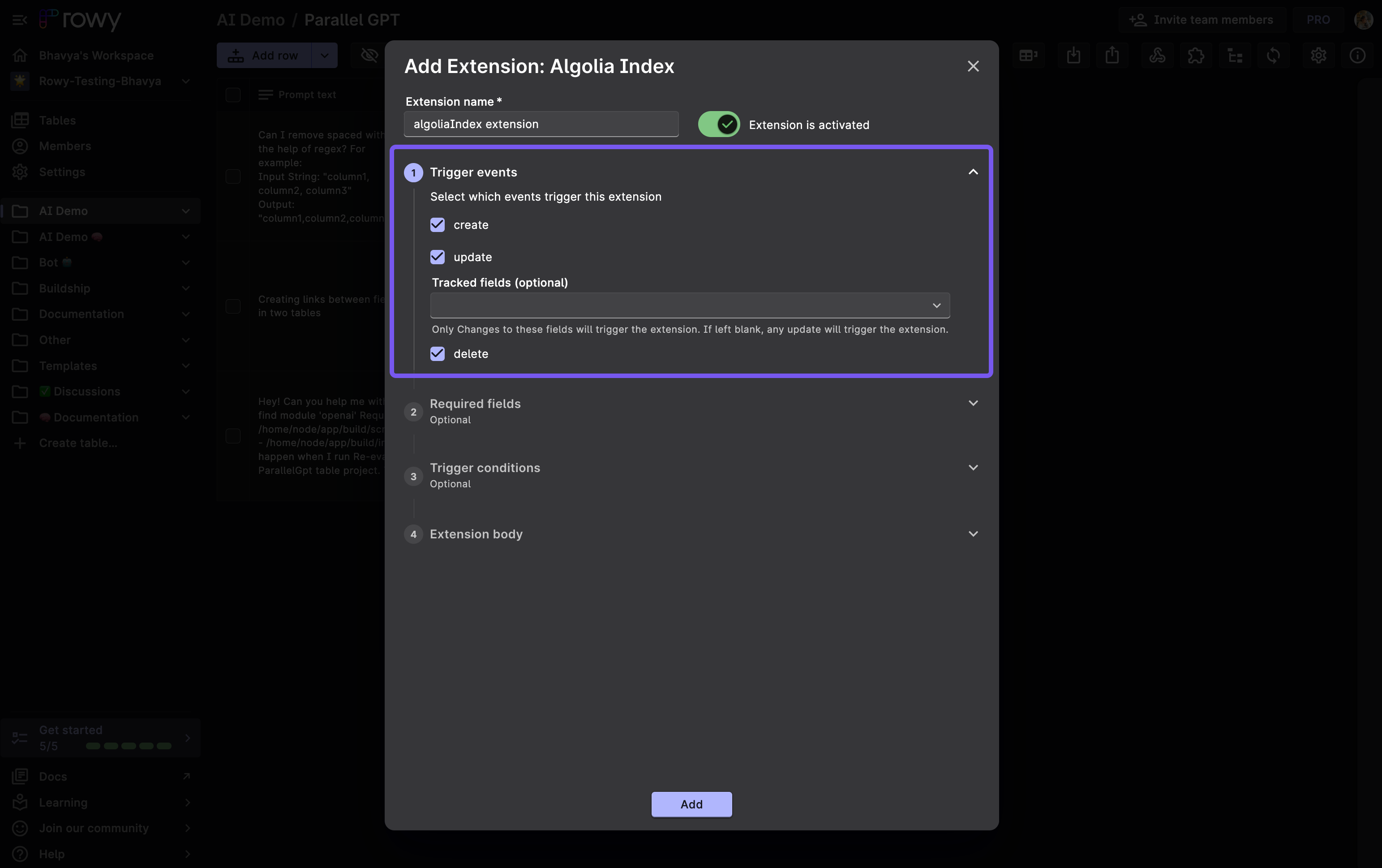Click the Docs sidebar icon
This screenshot has width=1382, height=868.
point(20,776)
